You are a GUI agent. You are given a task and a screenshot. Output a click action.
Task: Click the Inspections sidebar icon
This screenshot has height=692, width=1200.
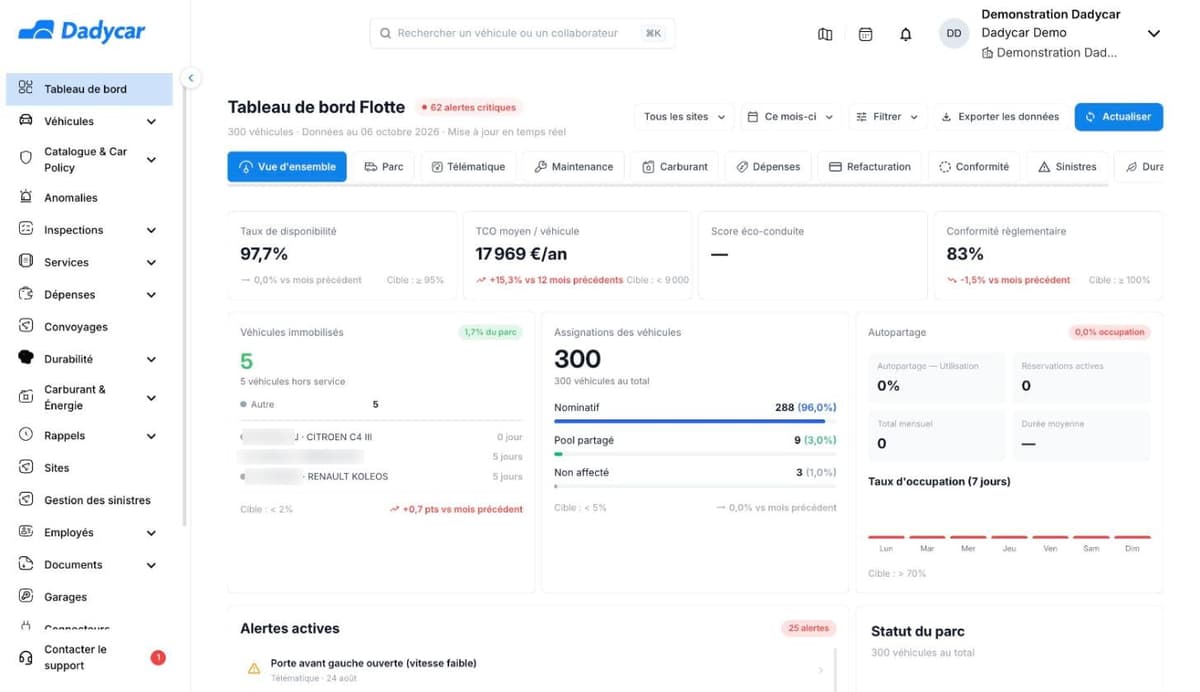click(x=26, y=229)
